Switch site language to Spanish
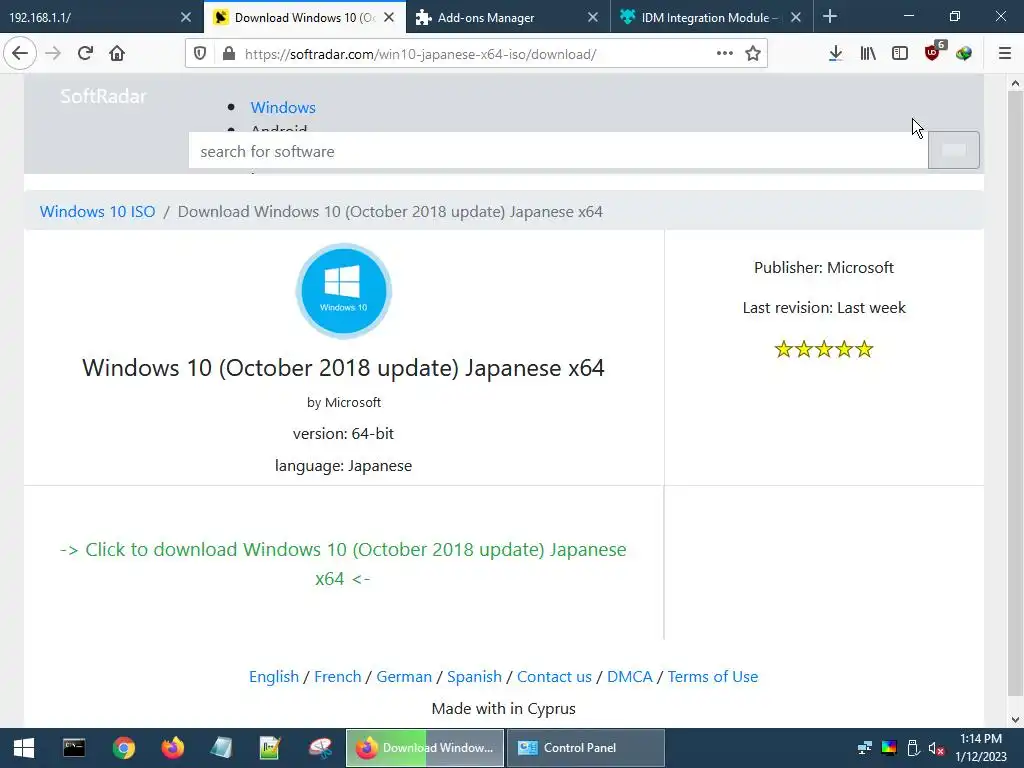Screen dimensions: 1024x768 pyautogui.click(x=474, y=677)
